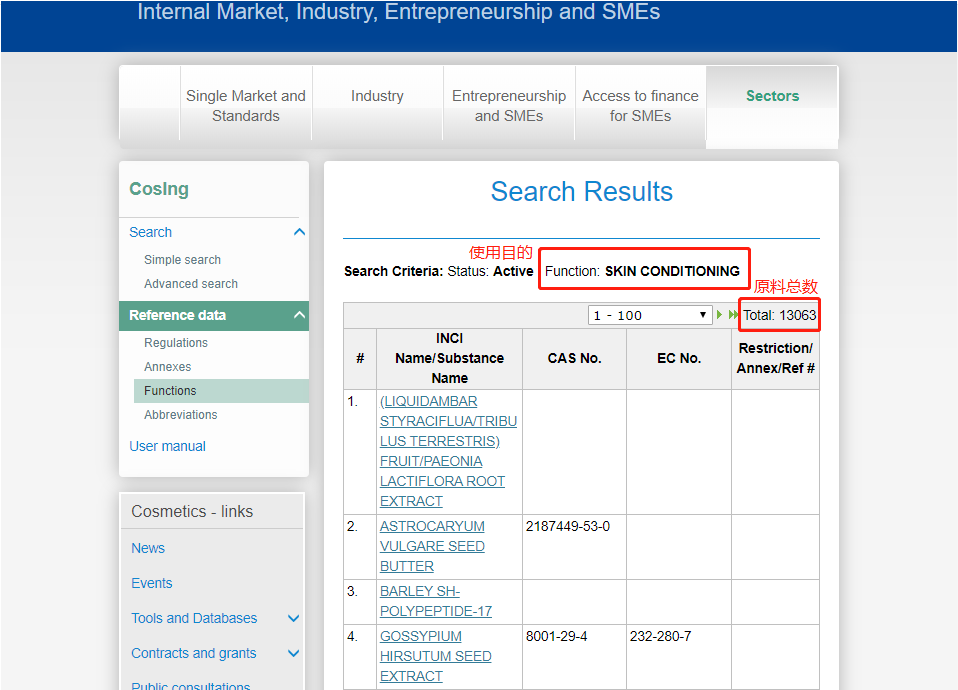Open the User manual link
Image resolution: width=958 pixels, height=690 pixels.
pyautogui.click(x=167, y=446)
